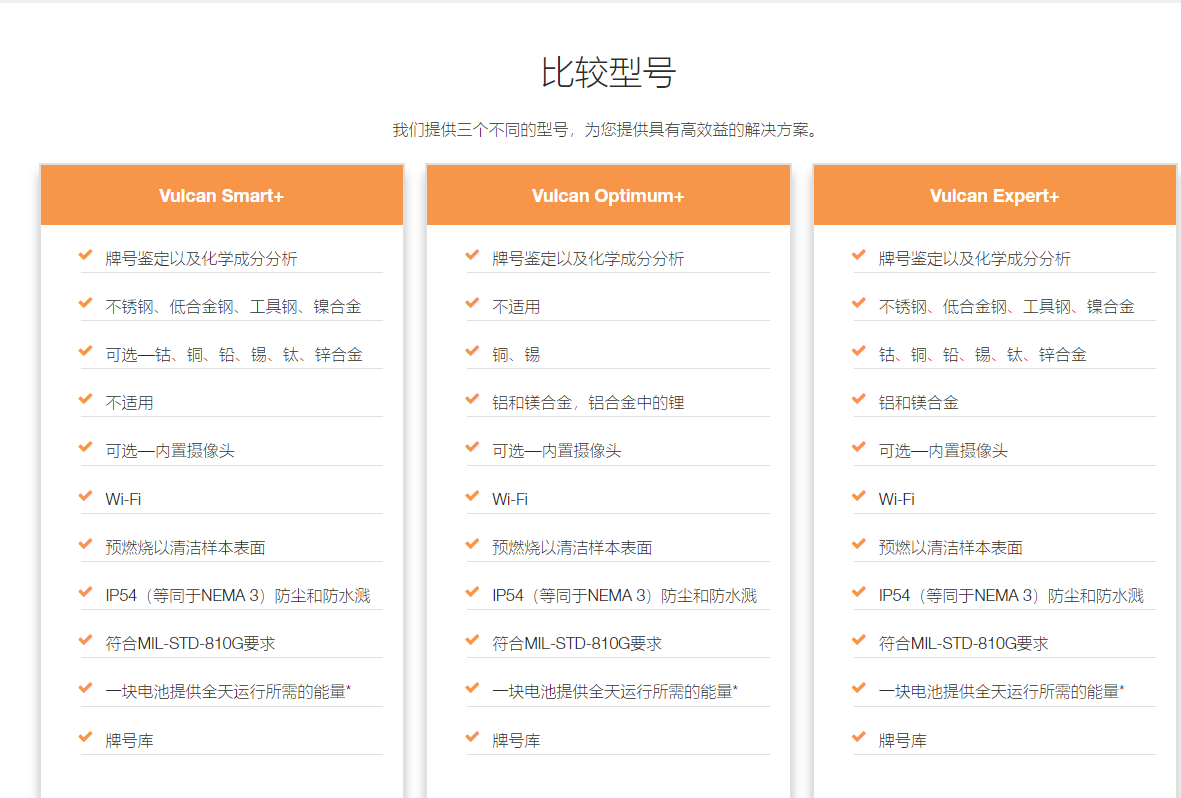This screenshot has width=1181, height=798.
Task: Click the 不适用 row in Vulcan Optimum+ column
Action: tap(513, 305)
